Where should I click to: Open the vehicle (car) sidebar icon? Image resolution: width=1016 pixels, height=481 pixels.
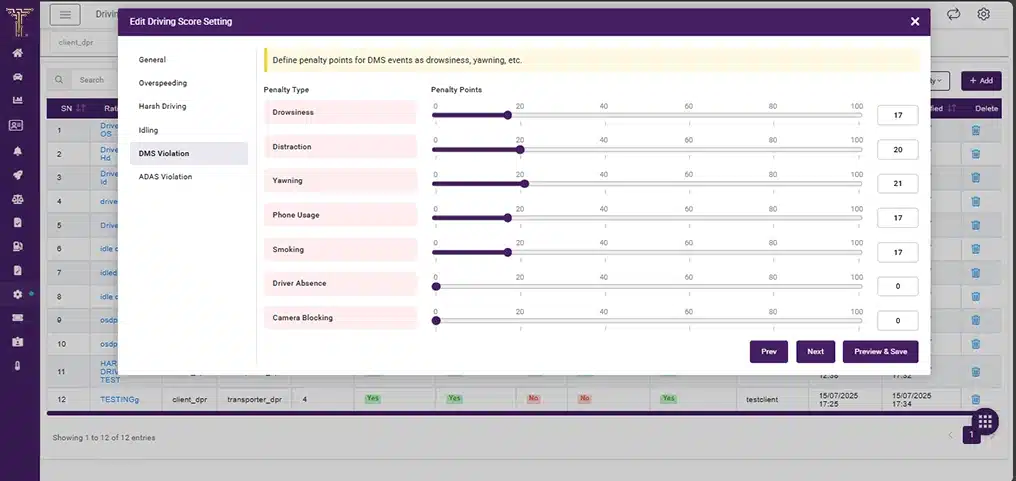click(17, 76)
